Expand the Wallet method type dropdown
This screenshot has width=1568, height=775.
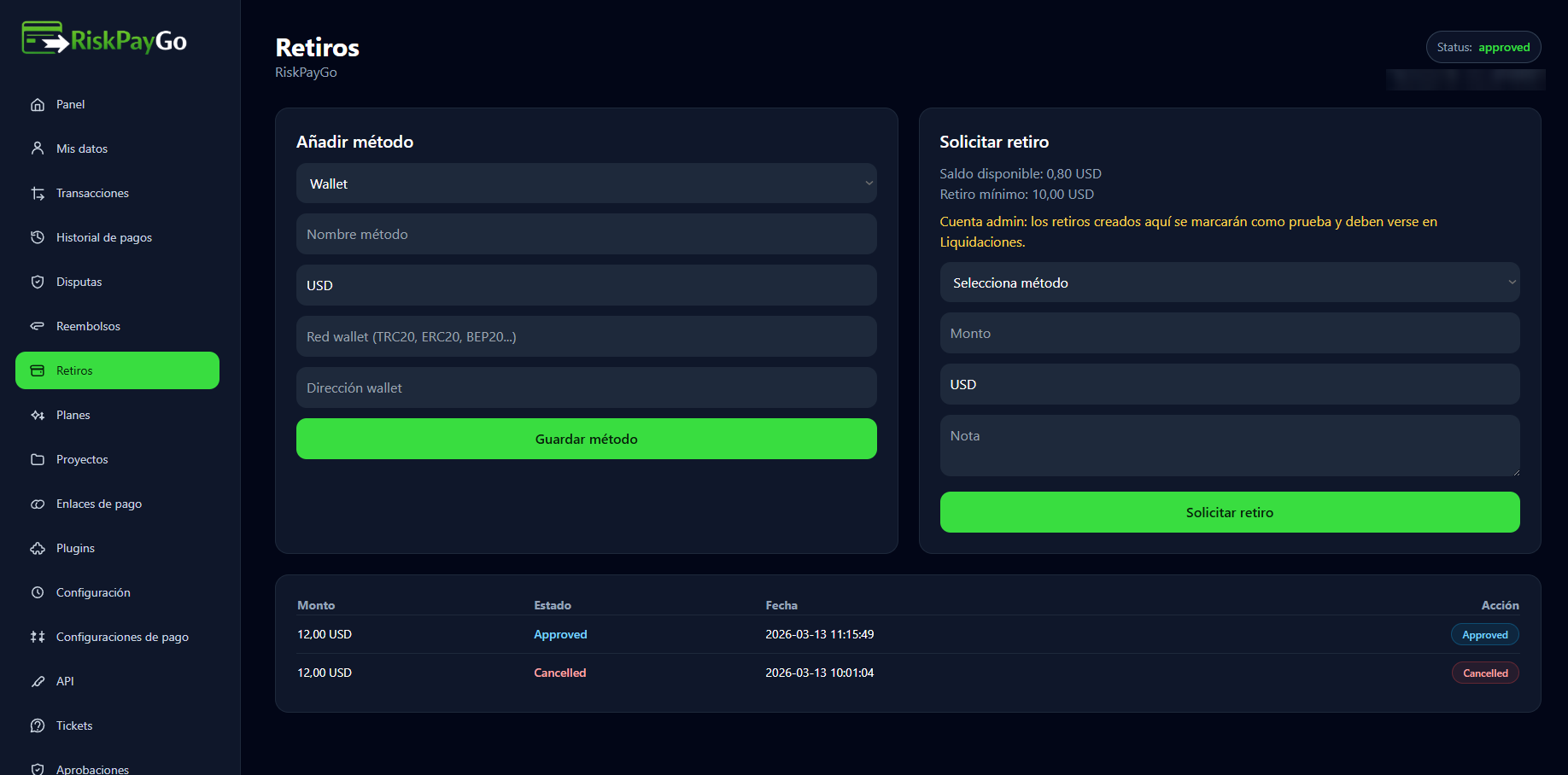pos(586,184)
